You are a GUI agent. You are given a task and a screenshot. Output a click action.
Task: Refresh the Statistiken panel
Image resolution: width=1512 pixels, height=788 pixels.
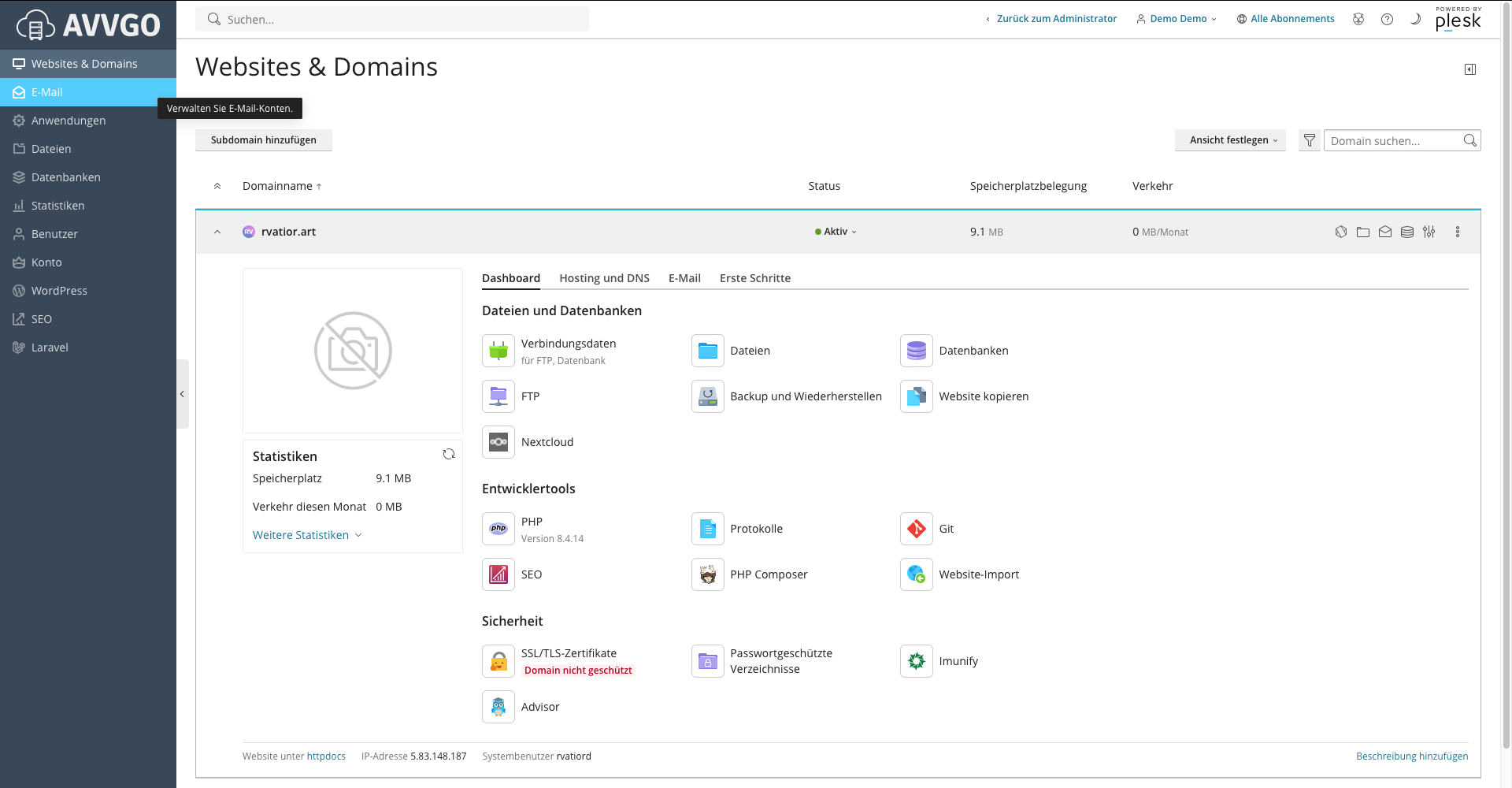449,454
